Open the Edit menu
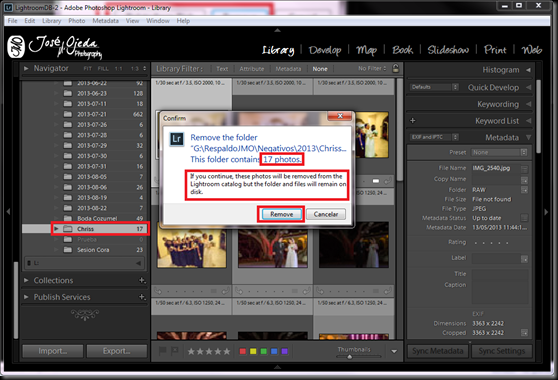This screenshot has height=380, width=558. click(x=30, y=21)
